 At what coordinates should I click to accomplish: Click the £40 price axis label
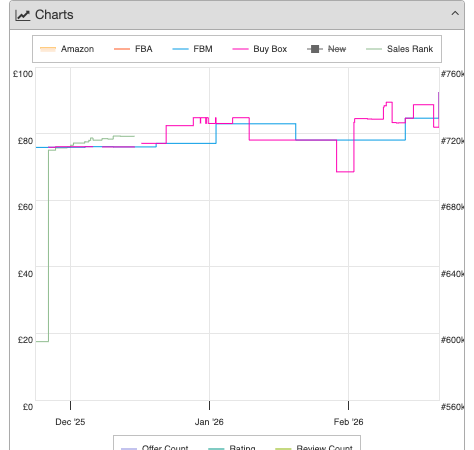25,274
